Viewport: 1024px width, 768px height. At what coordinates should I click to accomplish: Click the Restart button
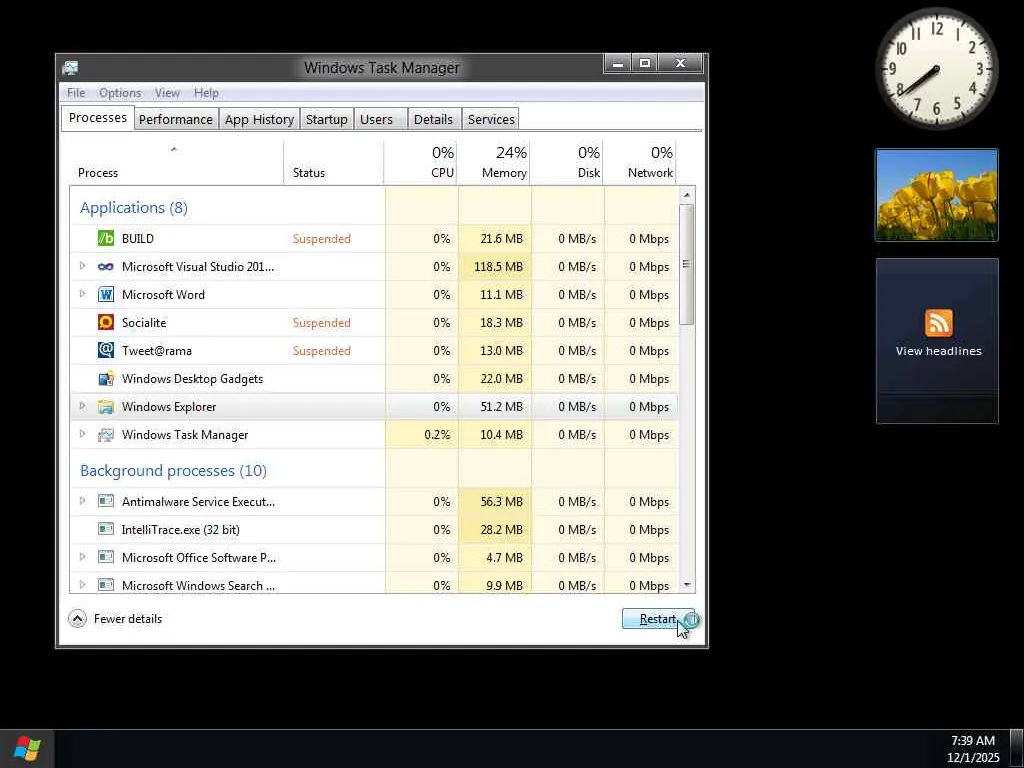pos(658,619)
